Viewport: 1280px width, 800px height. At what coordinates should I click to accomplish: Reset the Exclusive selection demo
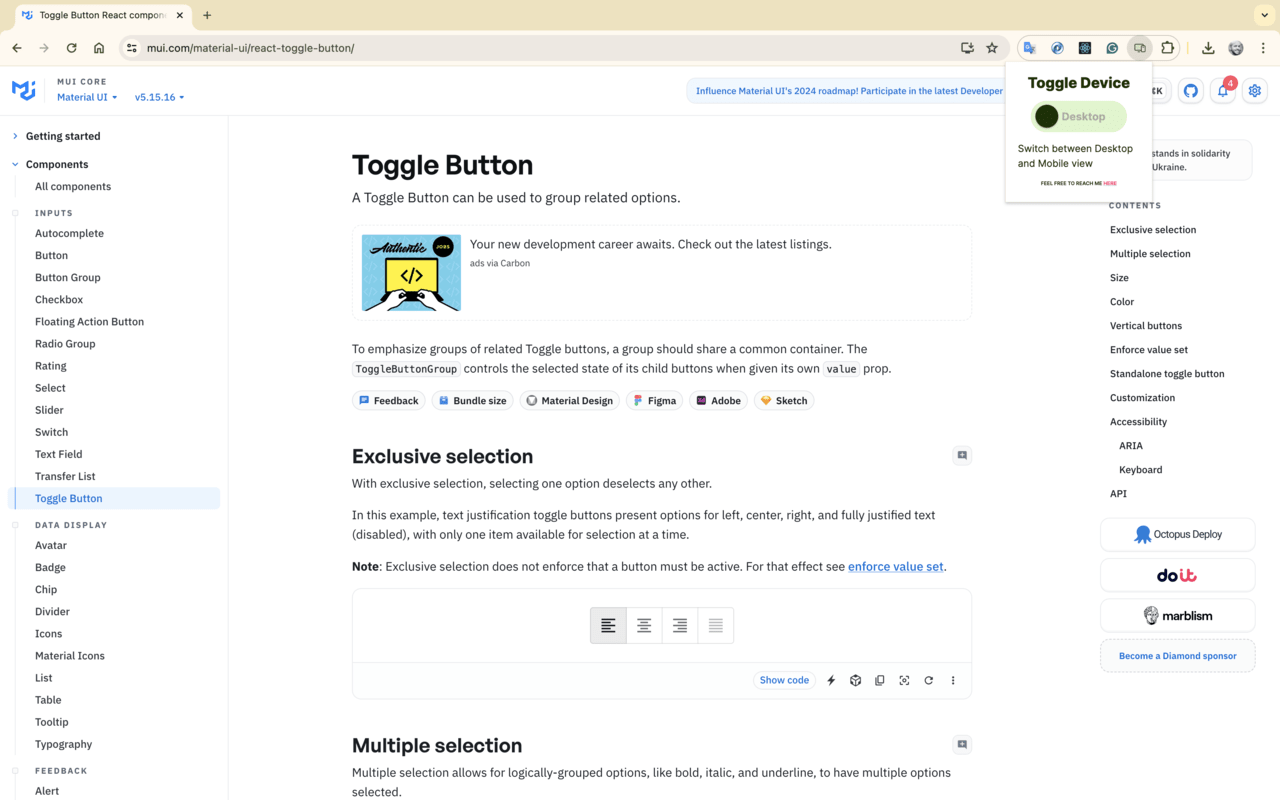(x=928, y=680)
